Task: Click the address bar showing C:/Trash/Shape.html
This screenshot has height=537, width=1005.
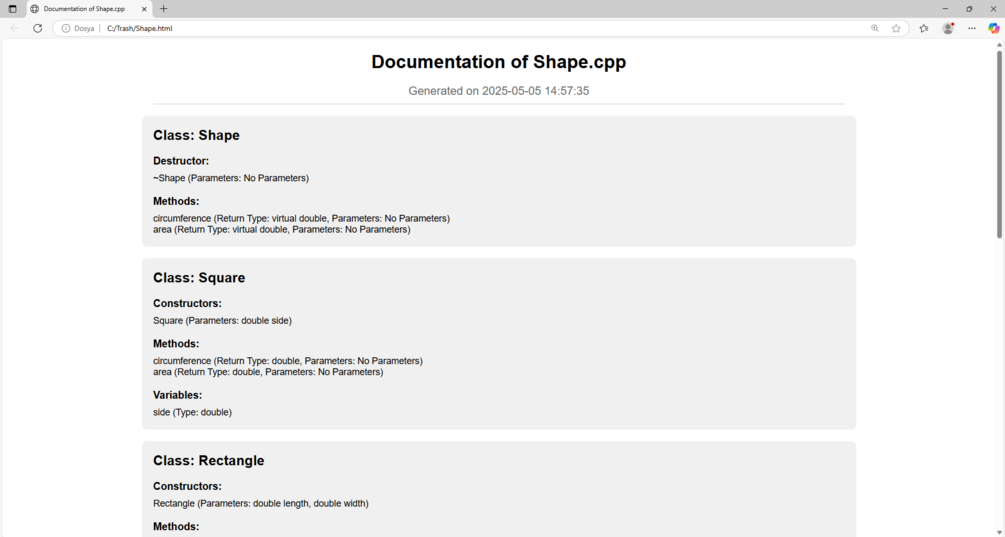Action: (400, 29)
